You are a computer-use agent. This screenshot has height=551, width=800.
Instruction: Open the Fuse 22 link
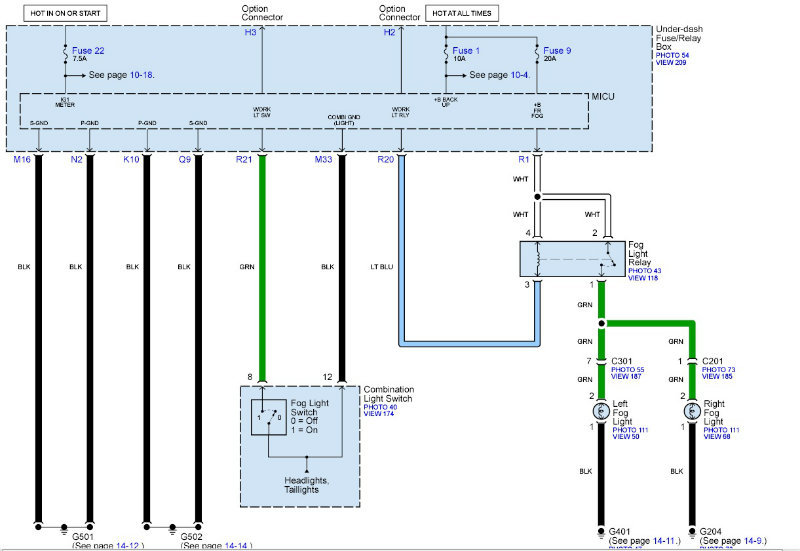click(88, 51)
